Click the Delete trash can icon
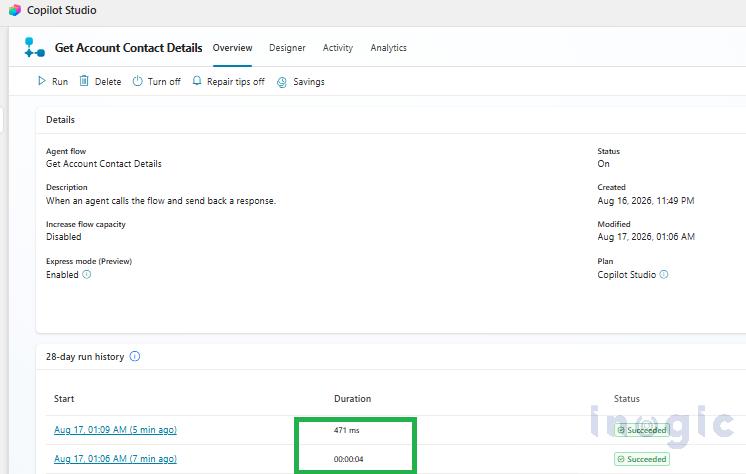This screenshot has height=474, width=746. tap(84, 81)
